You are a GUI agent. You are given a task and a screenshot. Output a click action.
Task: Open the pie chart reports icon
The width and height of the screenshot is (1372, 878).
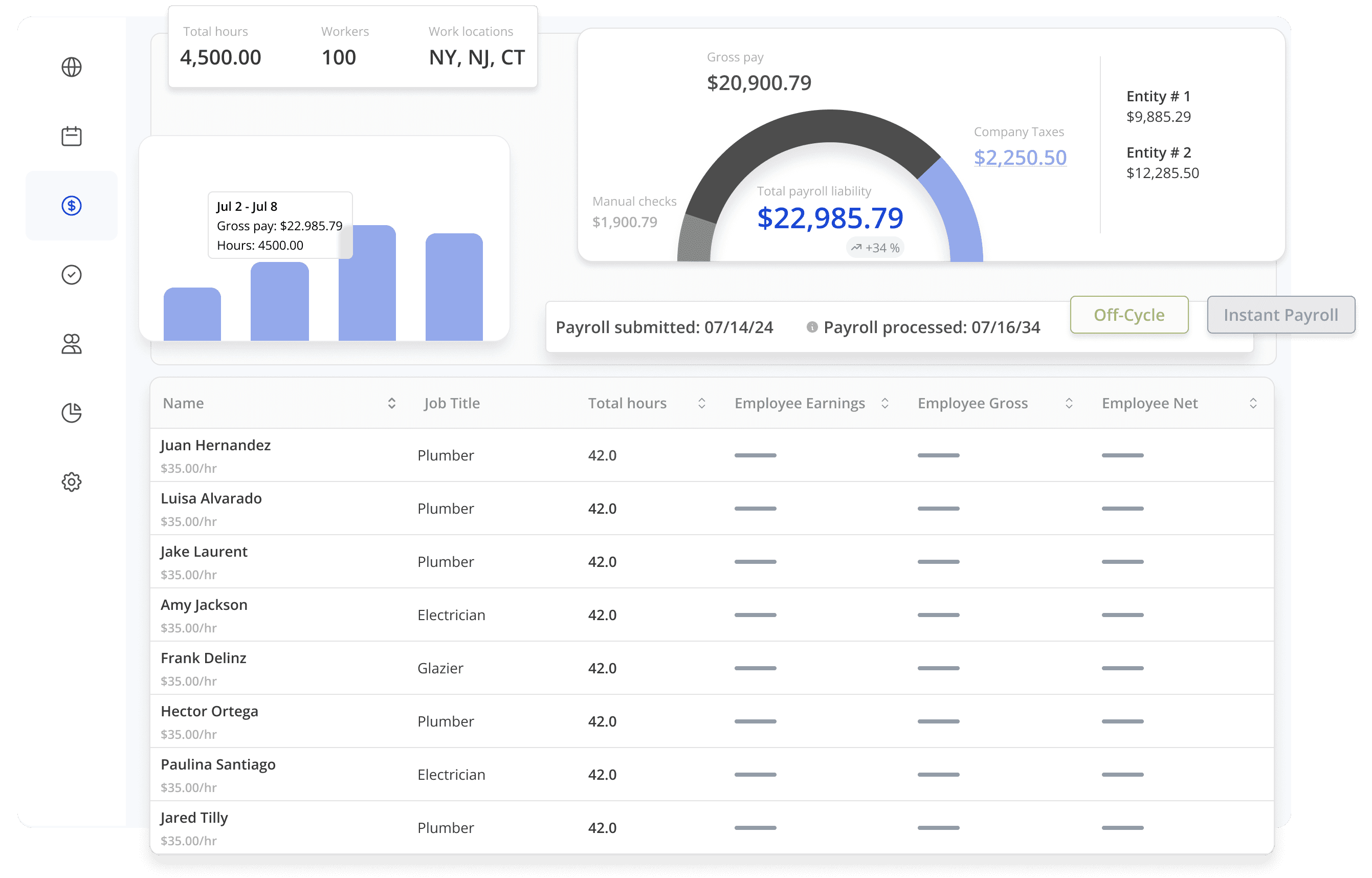71,413
